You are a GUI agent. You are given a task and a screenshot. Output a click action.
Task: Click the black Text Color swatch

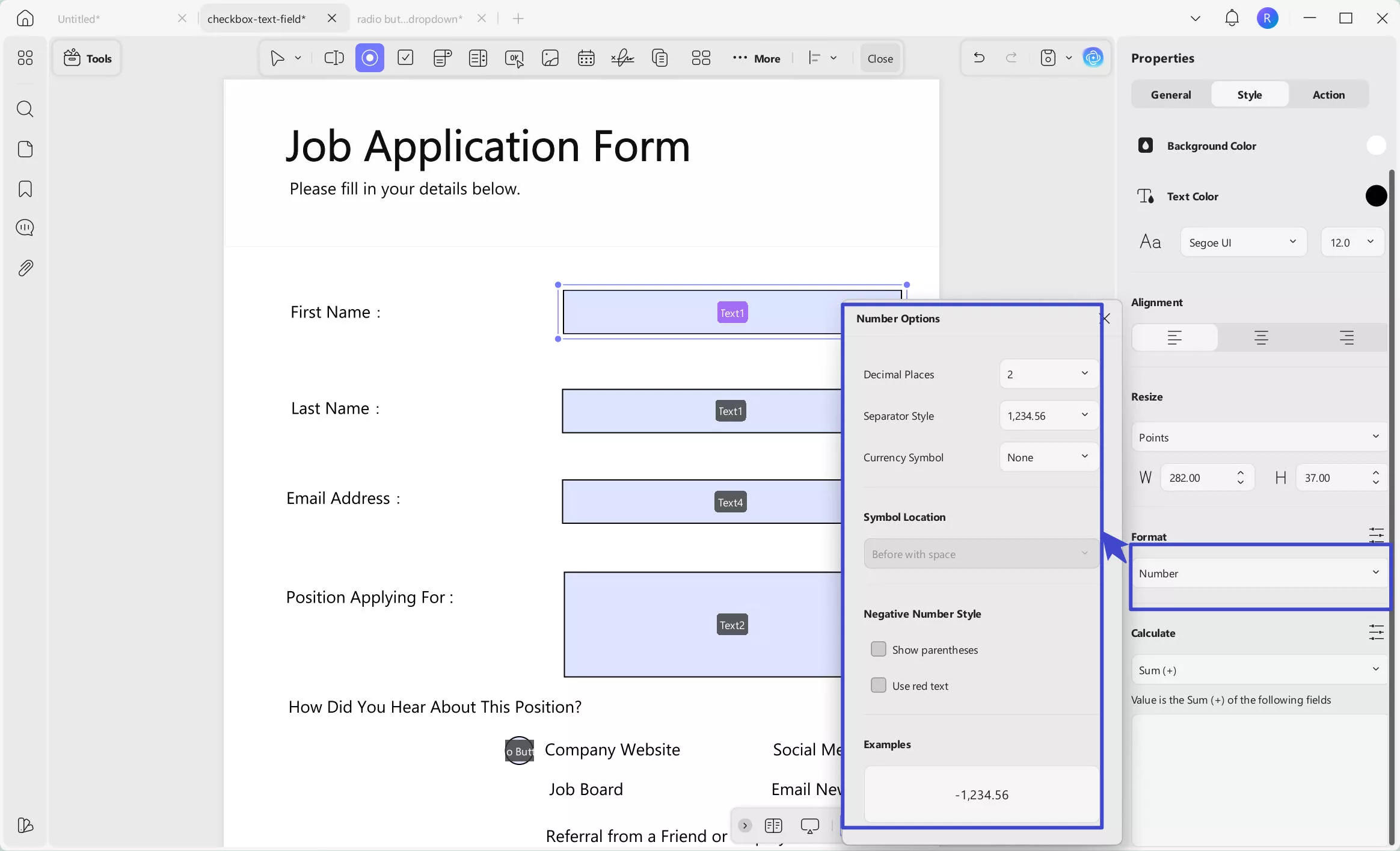(1375, 196)
